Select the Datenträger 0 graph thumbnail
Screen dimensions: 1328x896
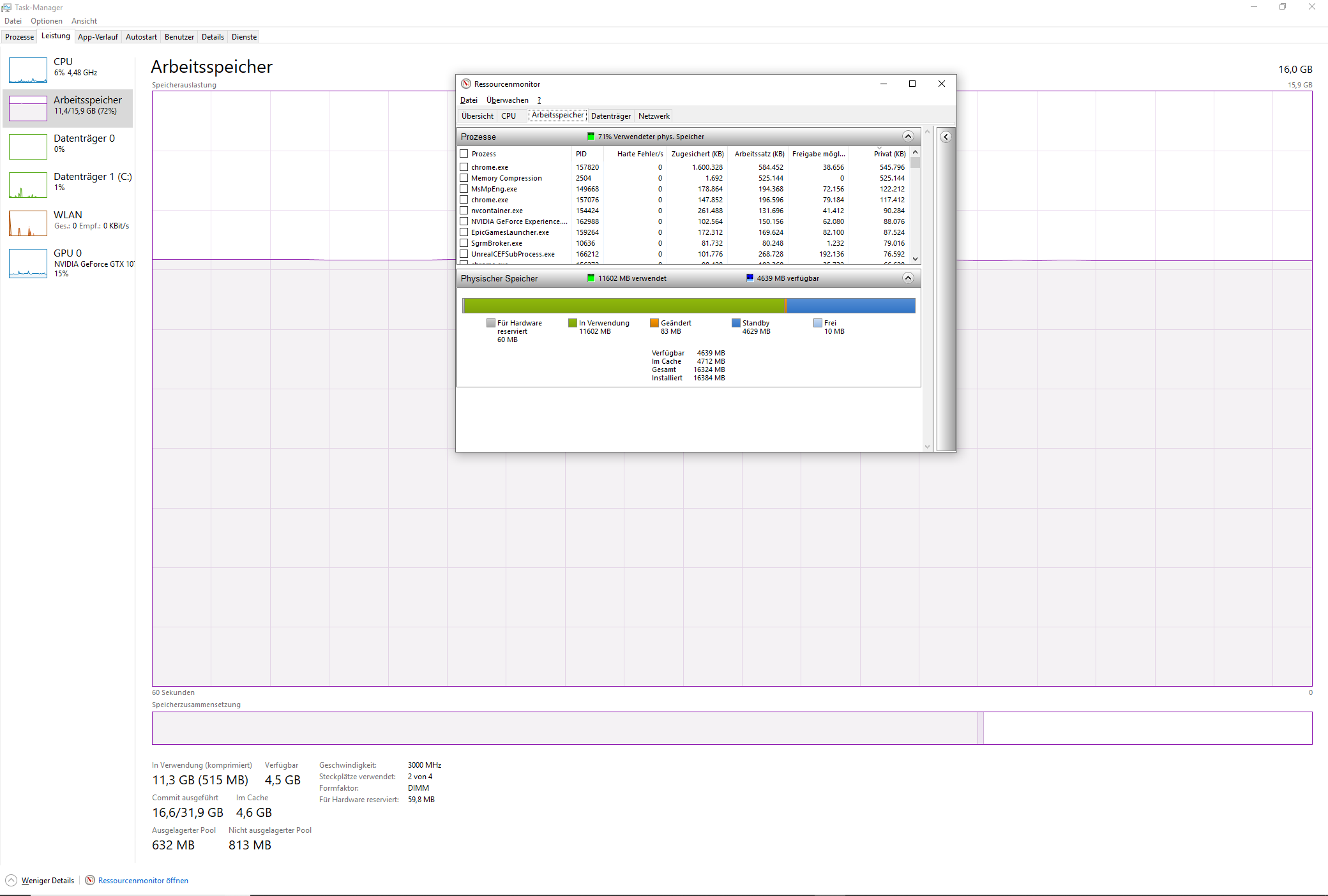28,146
